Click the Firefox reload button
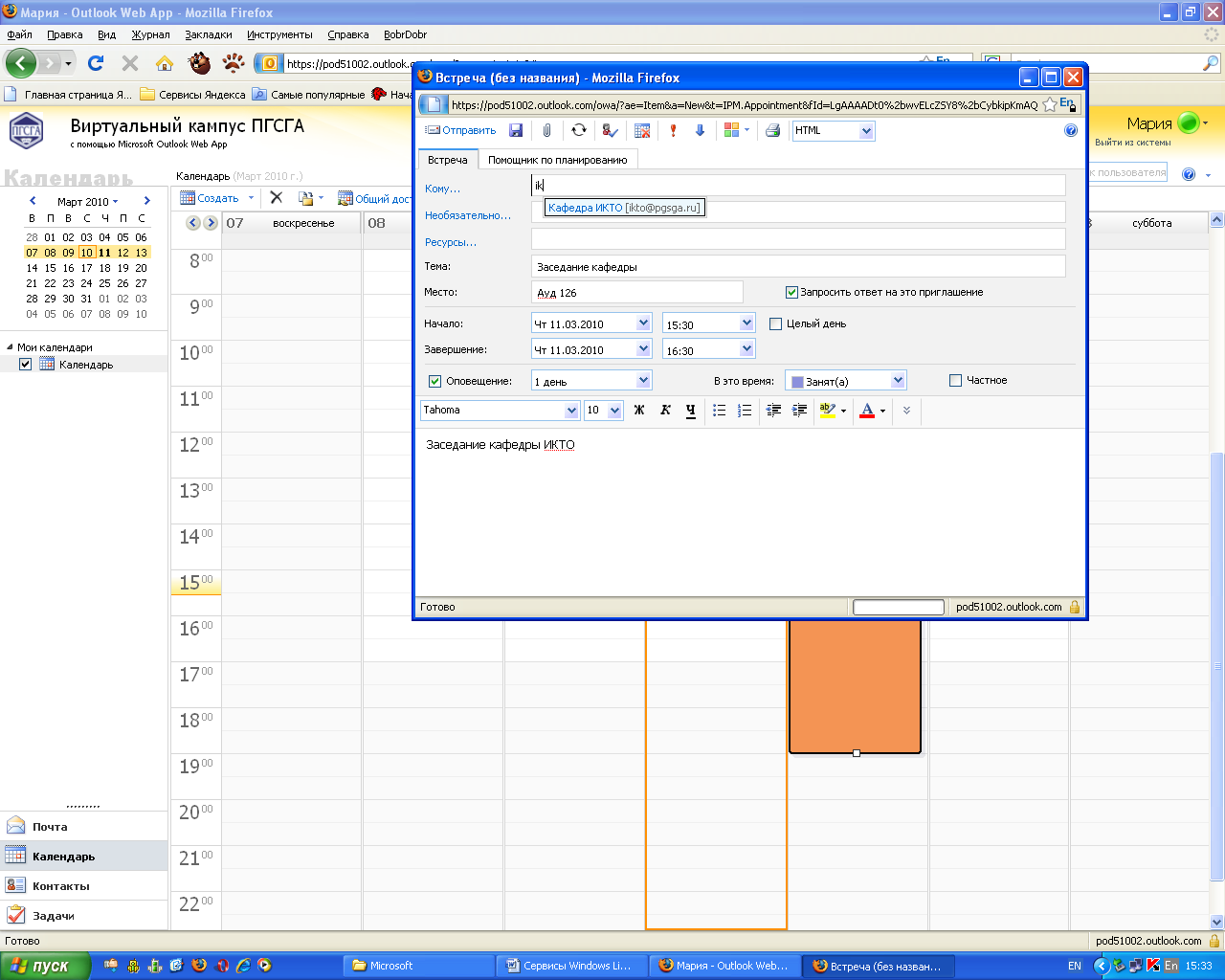The height and width of the screenshot is (980, 1225). (x=95, y=63)
